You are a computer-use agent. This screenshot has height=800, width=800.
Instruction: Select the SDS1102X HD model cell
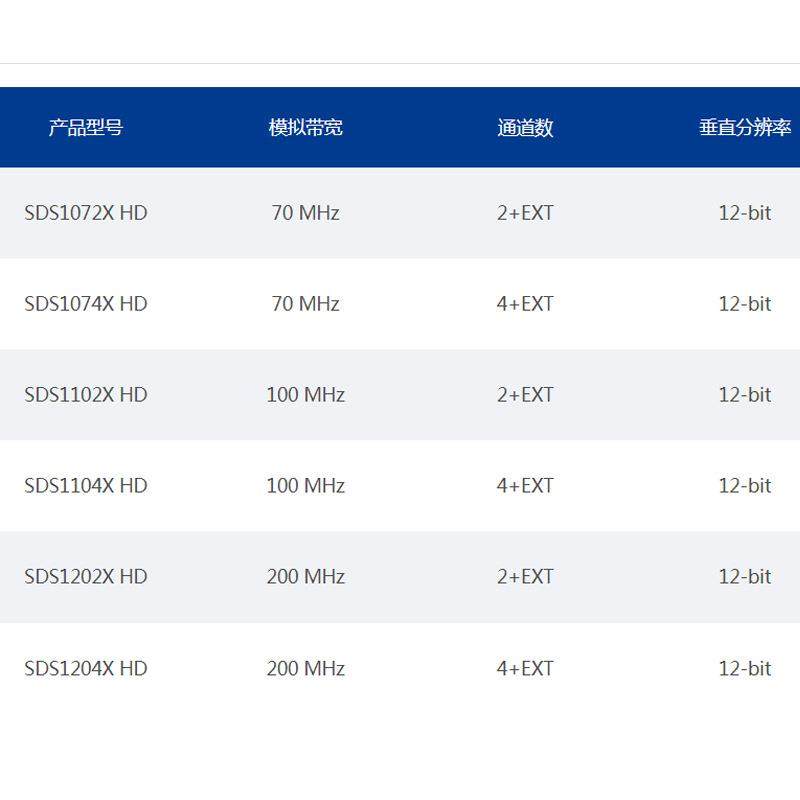click(x=86, y=394)
